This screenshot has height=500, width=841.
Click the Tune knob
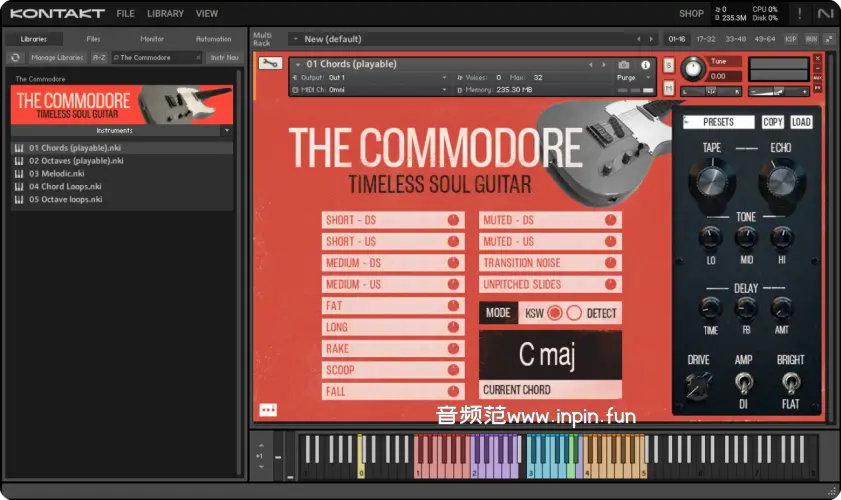coord(693,69)
